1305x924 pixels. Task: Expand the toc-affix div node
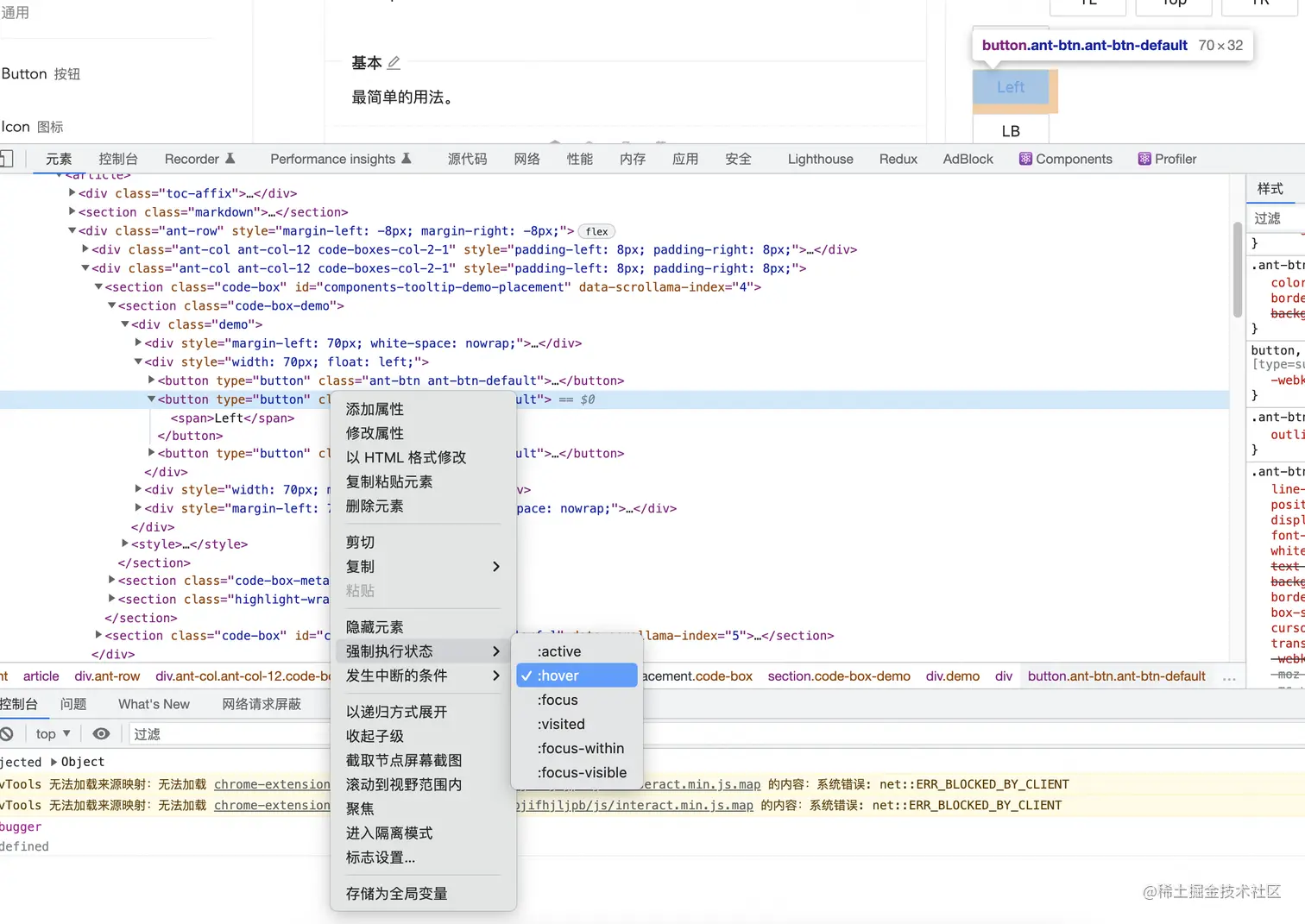(x=72, y=192)
